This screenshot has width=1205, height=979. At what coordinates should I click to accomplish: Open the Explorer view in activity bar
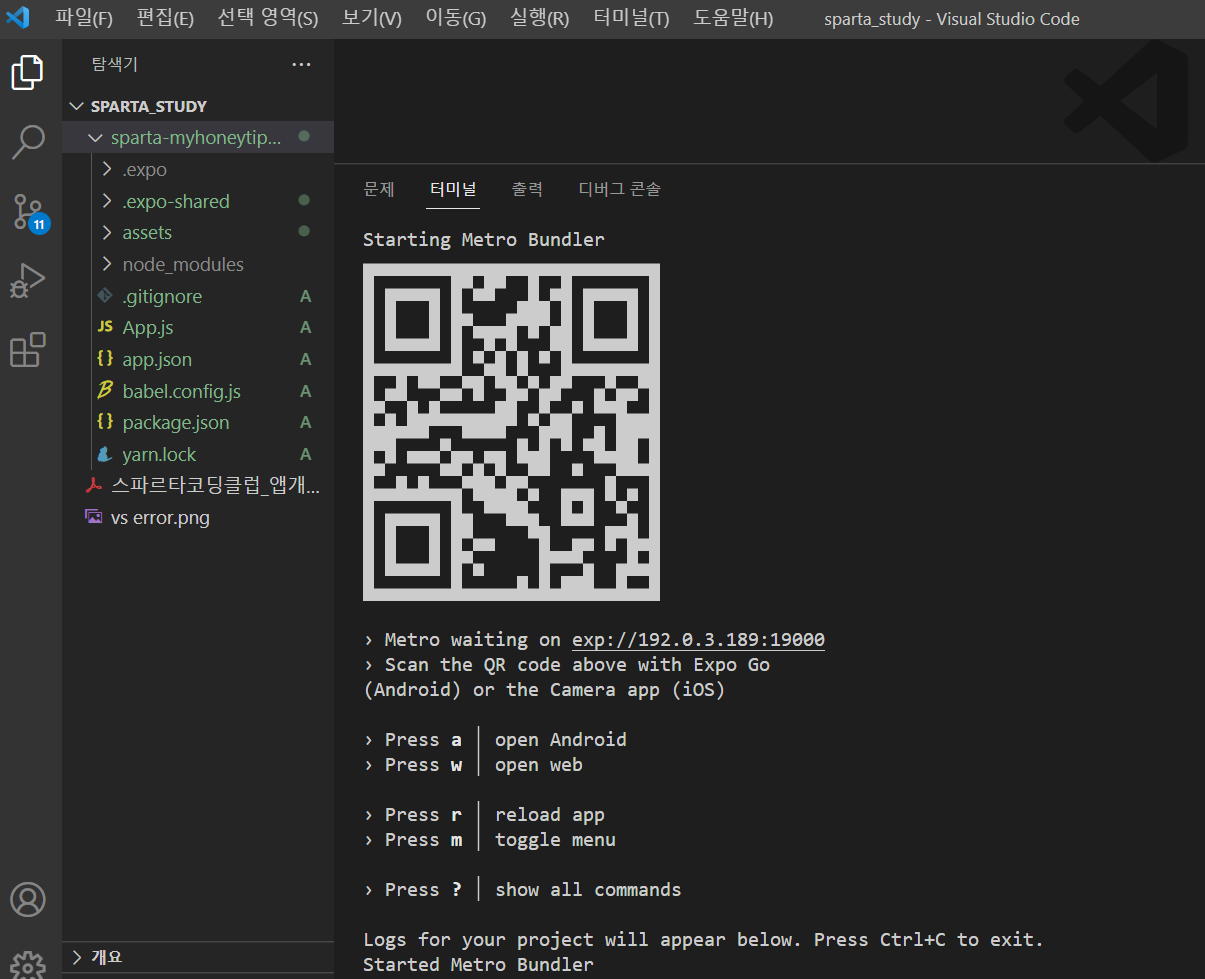pos(27,72)
